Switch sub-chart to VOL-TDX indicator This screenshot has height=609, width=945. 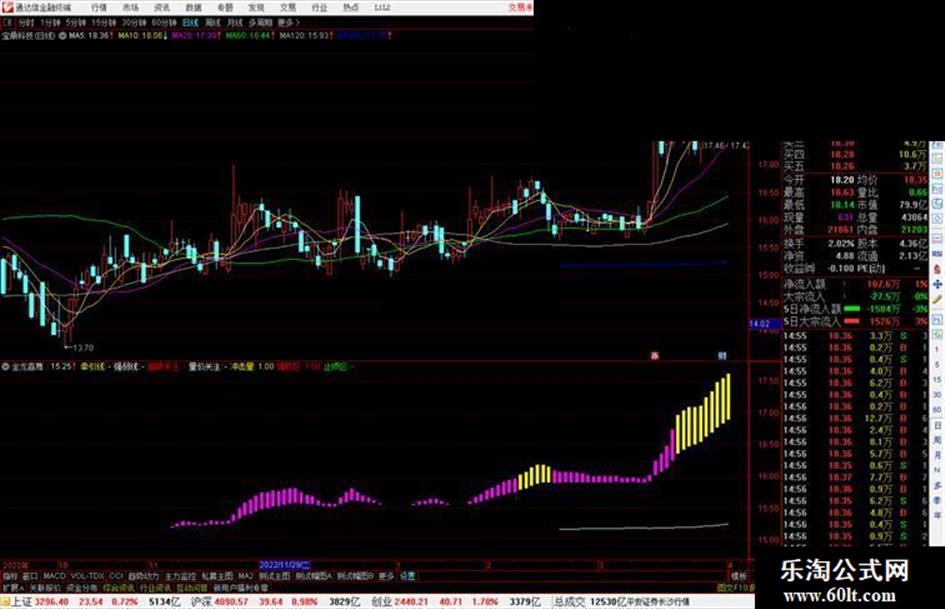(x=88, y=576)
